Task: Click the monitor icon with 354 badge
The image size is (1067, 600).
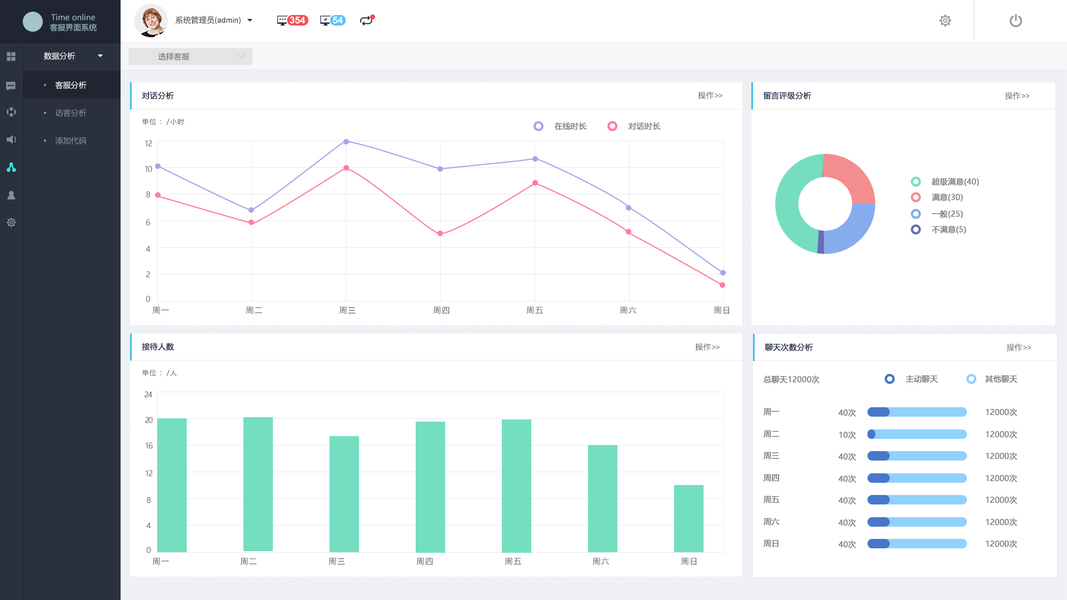Action: coord(292,20)
